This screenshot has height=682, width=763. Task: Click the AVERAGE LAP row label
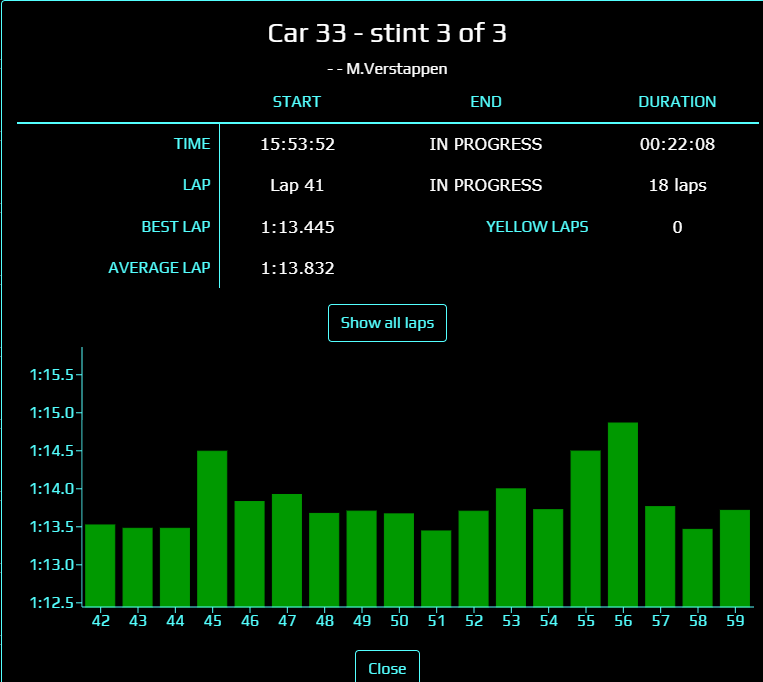[159, 268]
